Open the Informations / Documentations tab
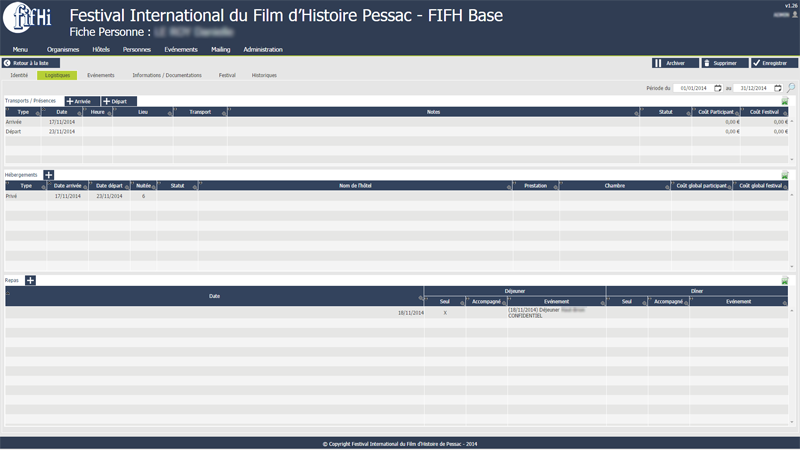Screen dimensions: 800x450 click(167, 75)
